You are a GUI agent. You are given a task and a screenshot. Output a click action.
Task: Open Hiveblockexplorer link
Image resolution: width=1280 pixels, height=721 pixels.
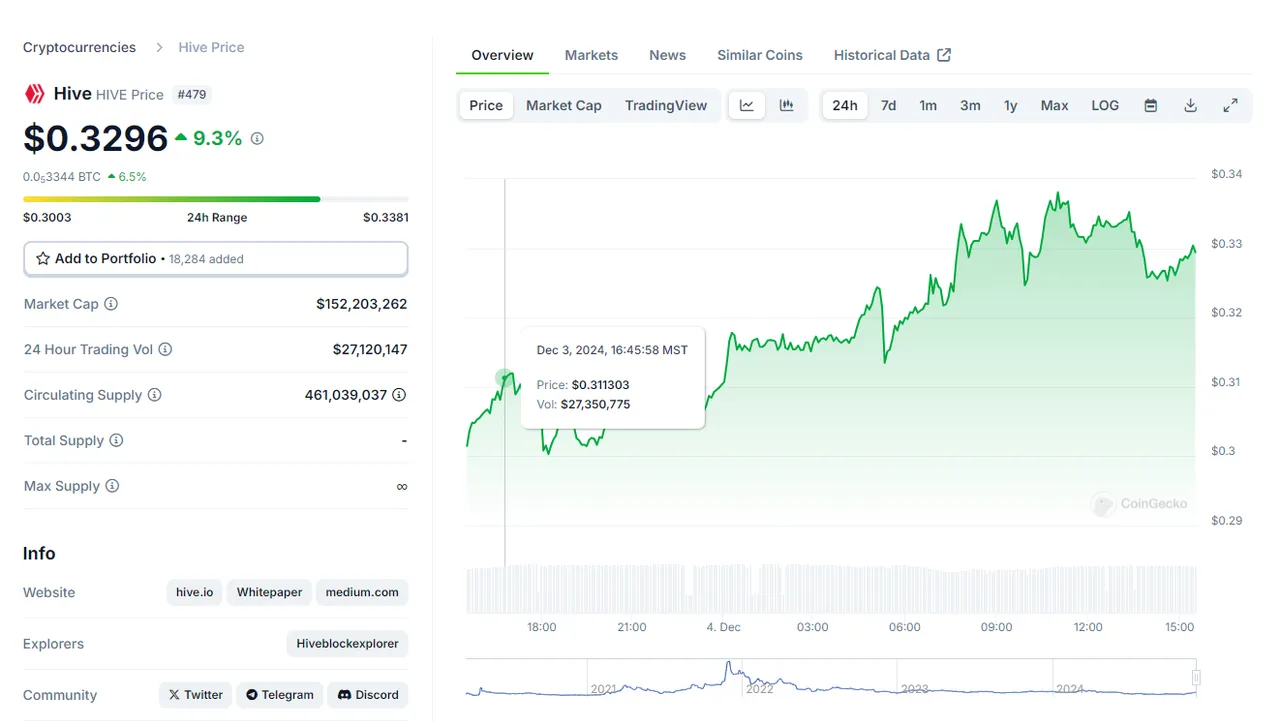click(347, 644)
